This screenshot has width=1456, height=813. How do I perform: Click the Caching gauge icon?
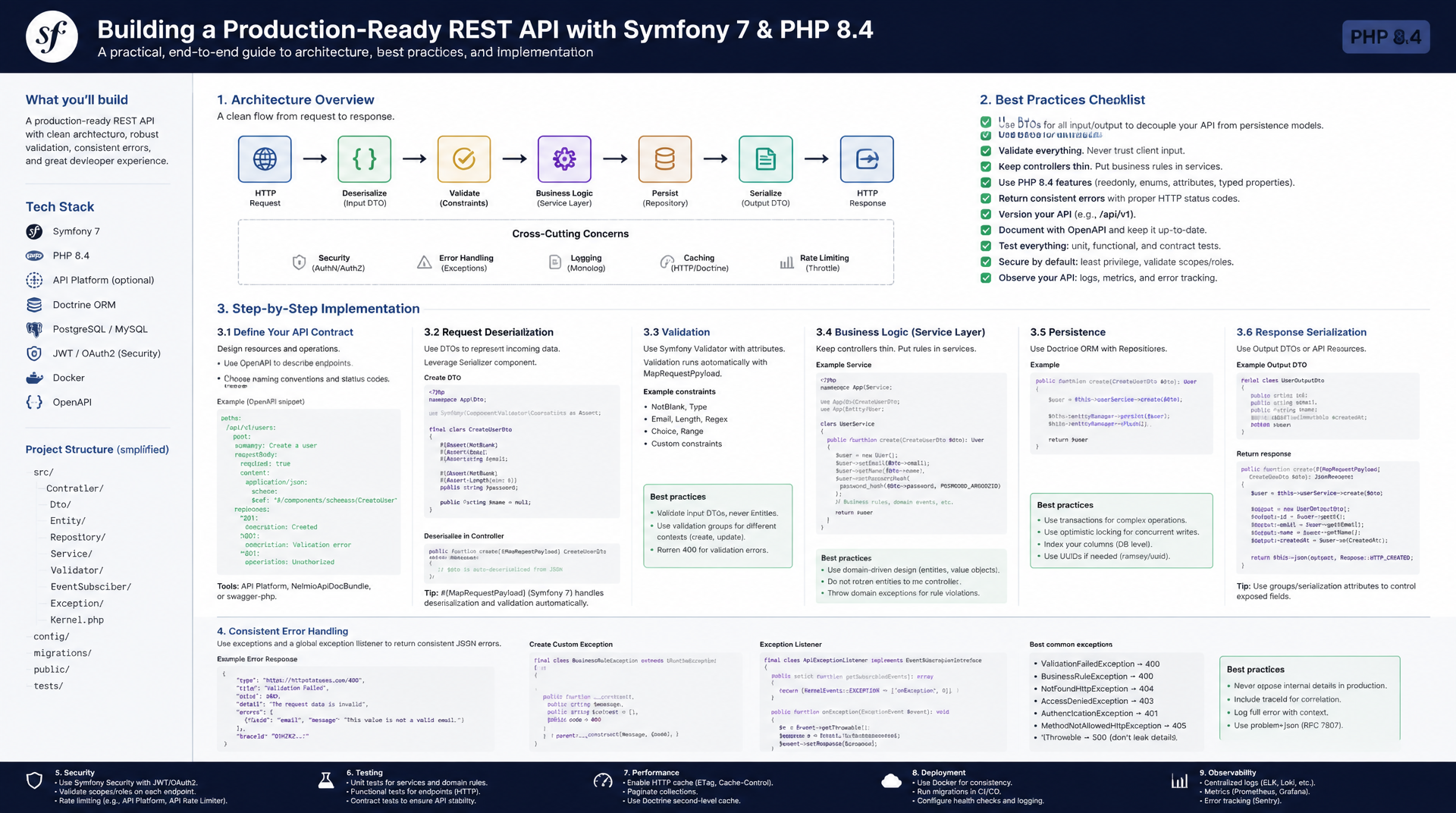coord(667,262)
